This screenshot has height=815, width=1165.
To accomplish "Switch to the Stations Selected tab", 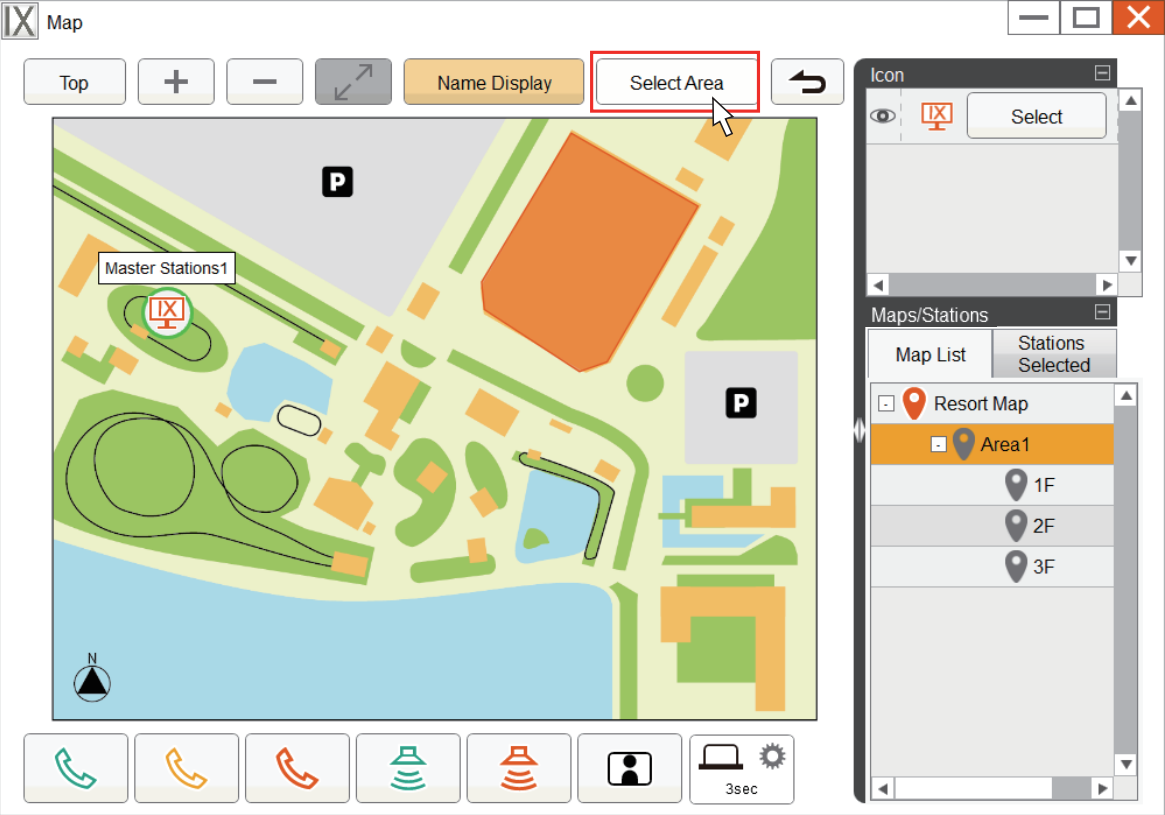I will coord(1053,354).
